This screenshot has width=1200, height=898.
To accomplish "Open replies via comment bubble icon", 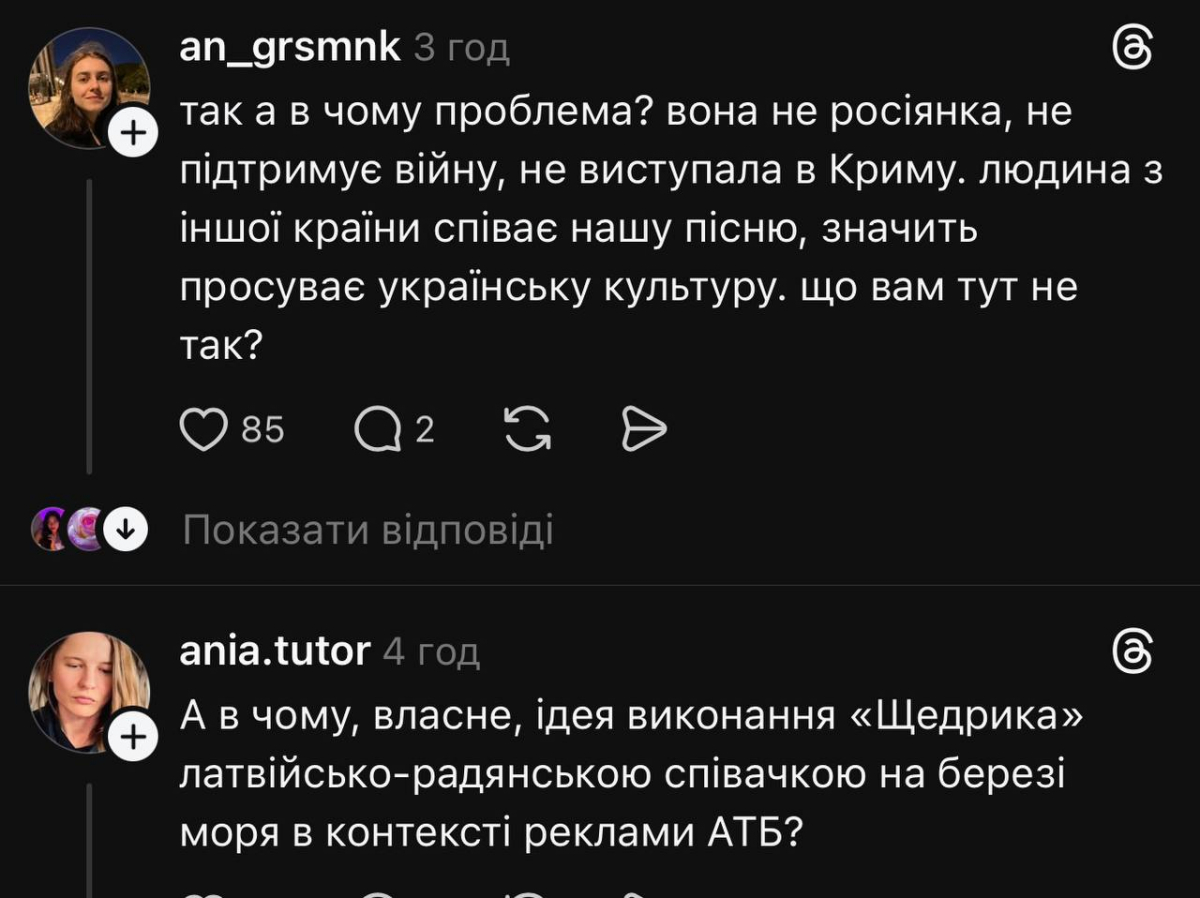I will [x=377, y=430].
